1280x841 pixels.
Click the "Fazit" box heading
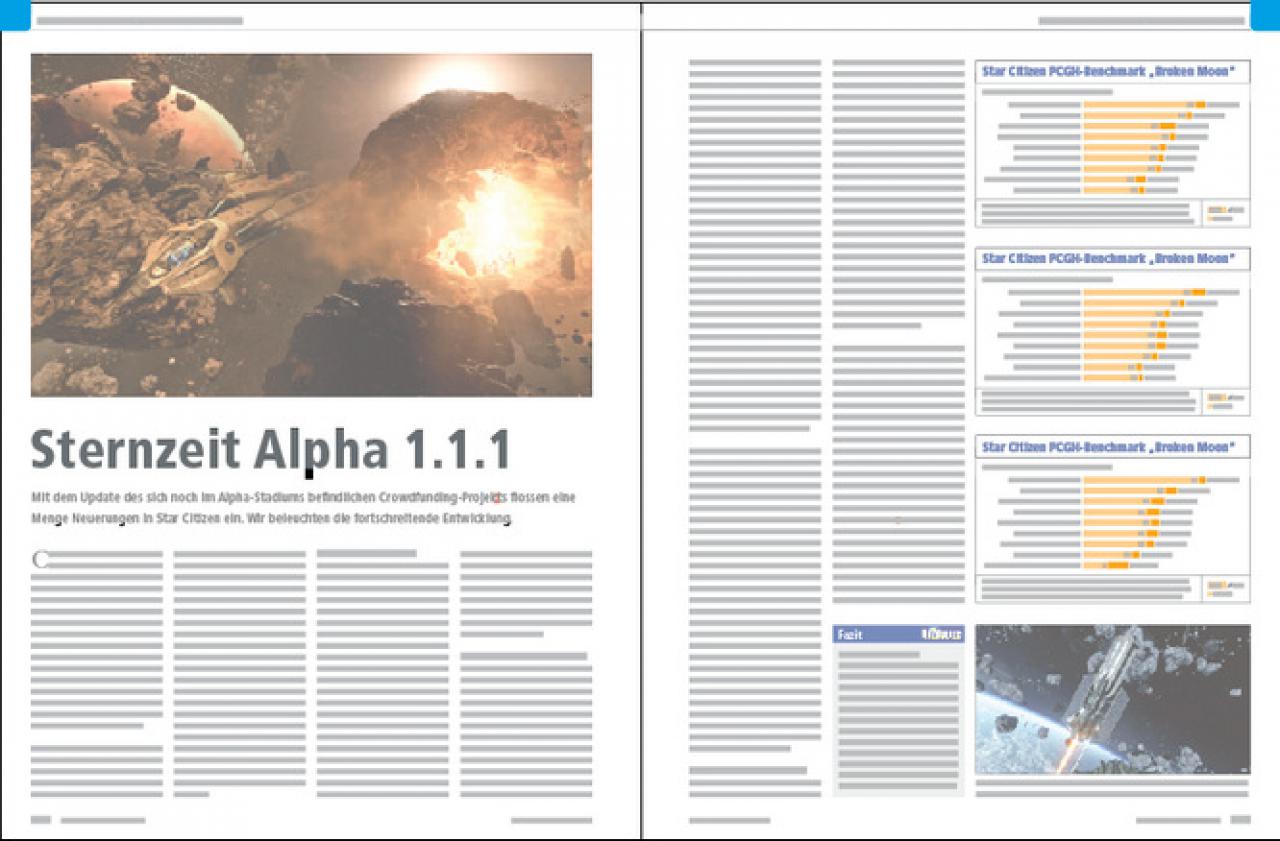tap(850, 634)
